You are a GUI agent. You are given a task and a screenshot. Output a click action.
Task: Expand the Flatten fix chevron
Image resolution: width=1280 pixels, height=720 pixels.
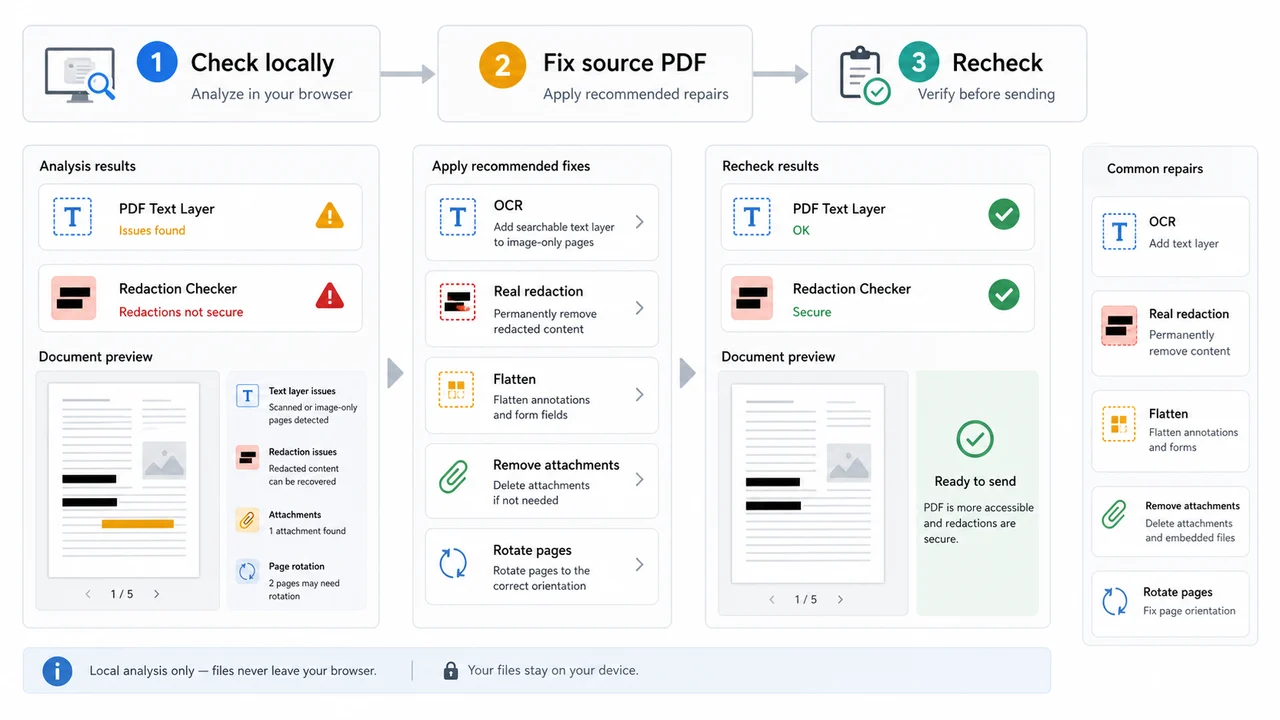tap(640, 395)
